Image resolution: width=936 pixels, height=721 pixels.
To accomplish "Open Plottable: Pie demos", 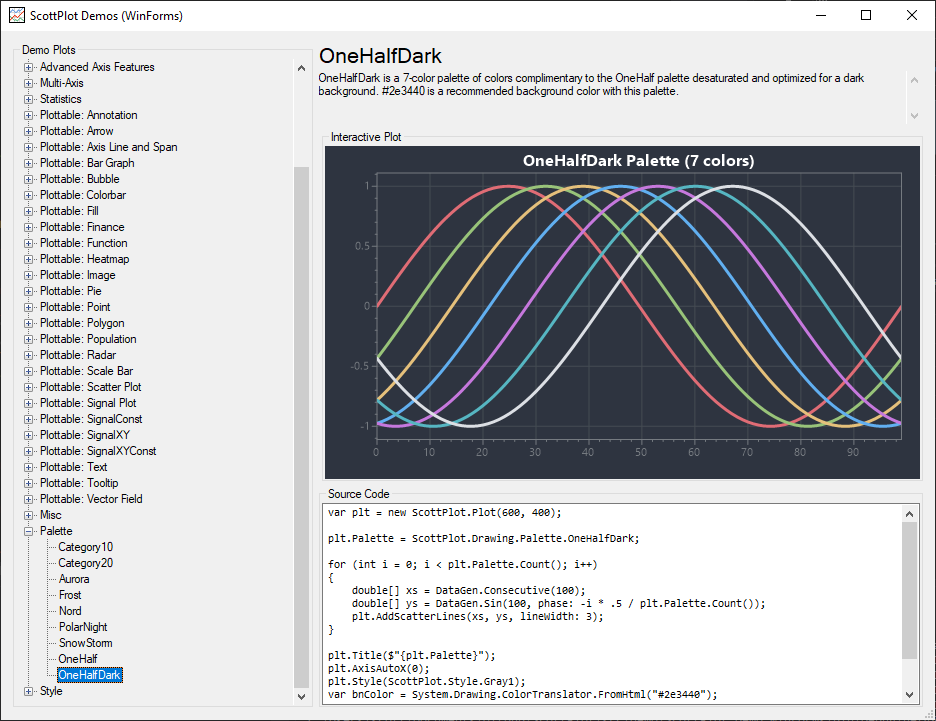I will tap(70, 291).
